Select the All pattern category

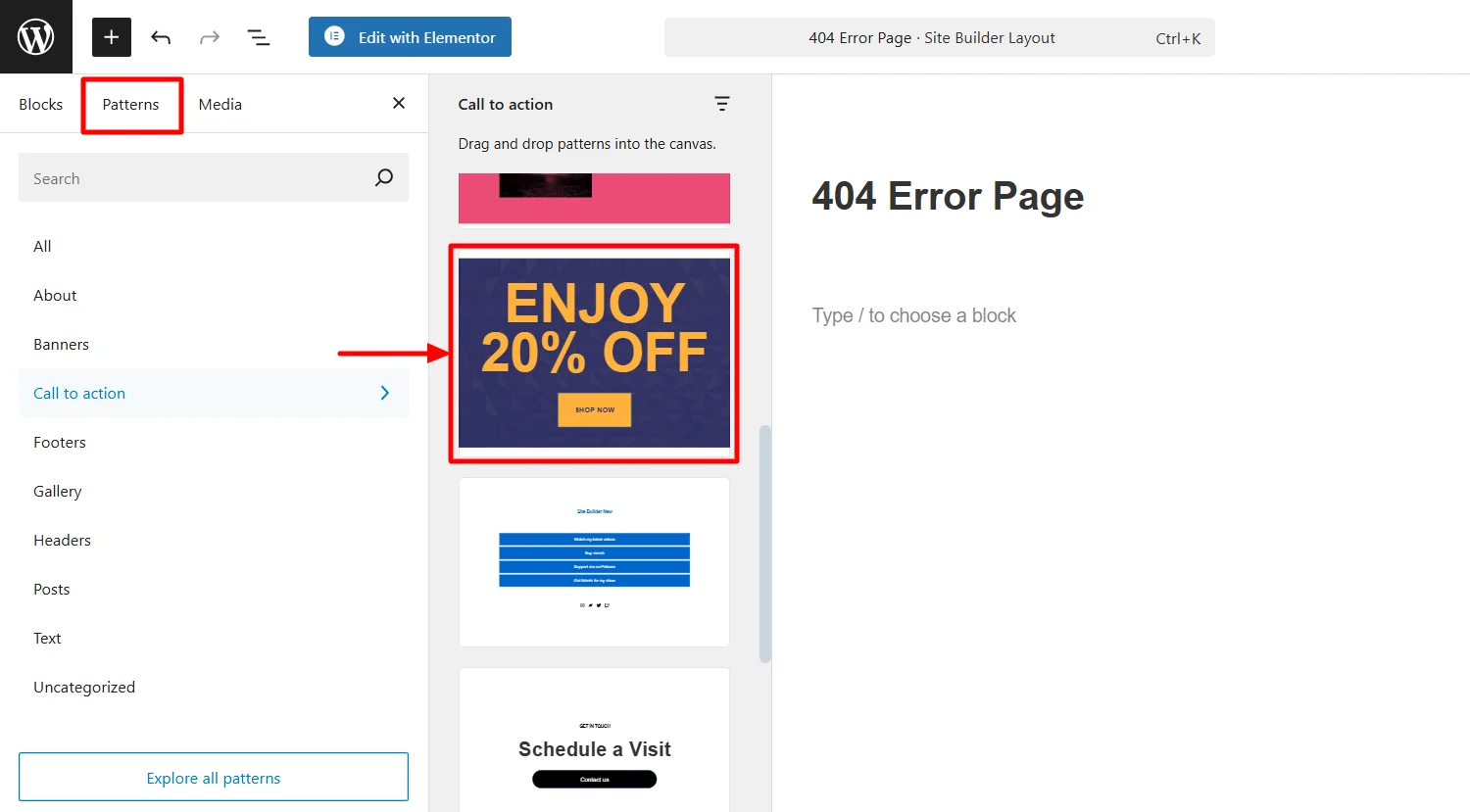point(214,246)
